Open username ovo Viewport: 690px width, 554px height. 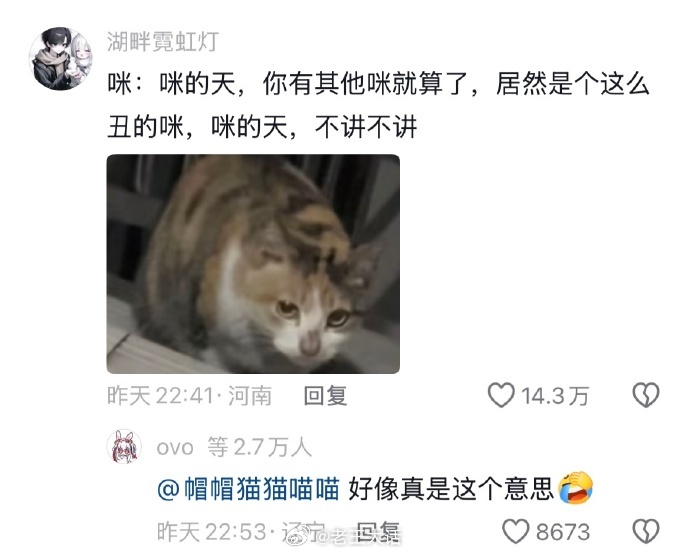click(175, 448)
